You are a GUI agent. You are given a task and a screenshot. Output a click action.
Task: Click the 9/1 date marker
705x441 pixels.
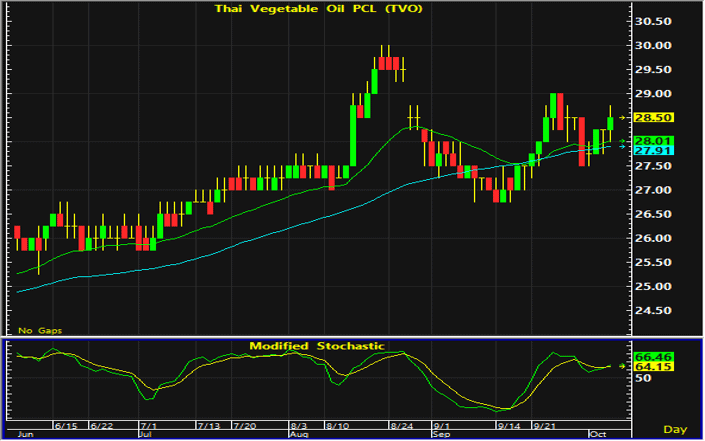pyautogui.click(x=442, y=425)
